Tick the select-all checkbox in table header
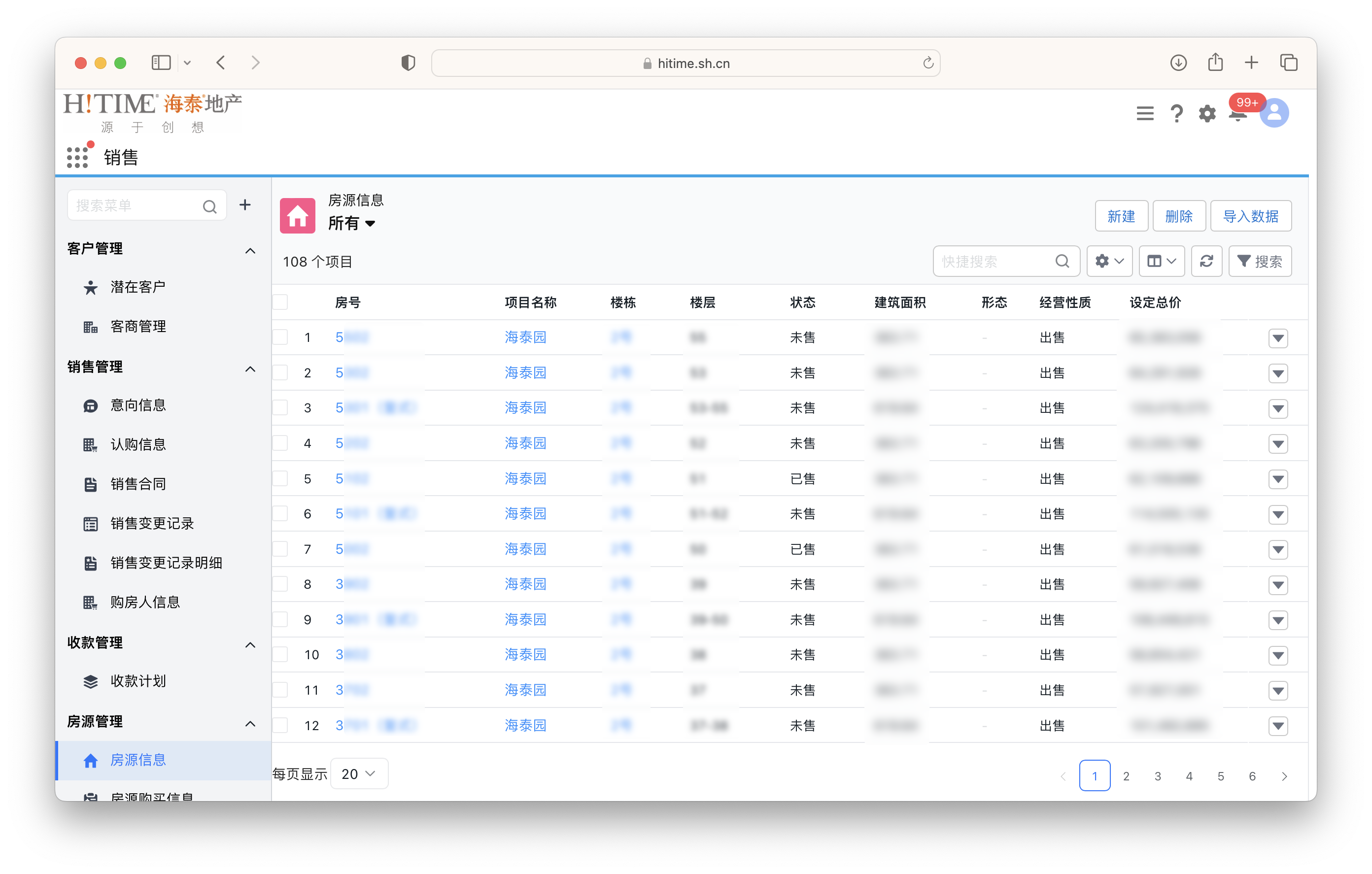This screenshot has width=1372, height=874. (x=280, y=302)
